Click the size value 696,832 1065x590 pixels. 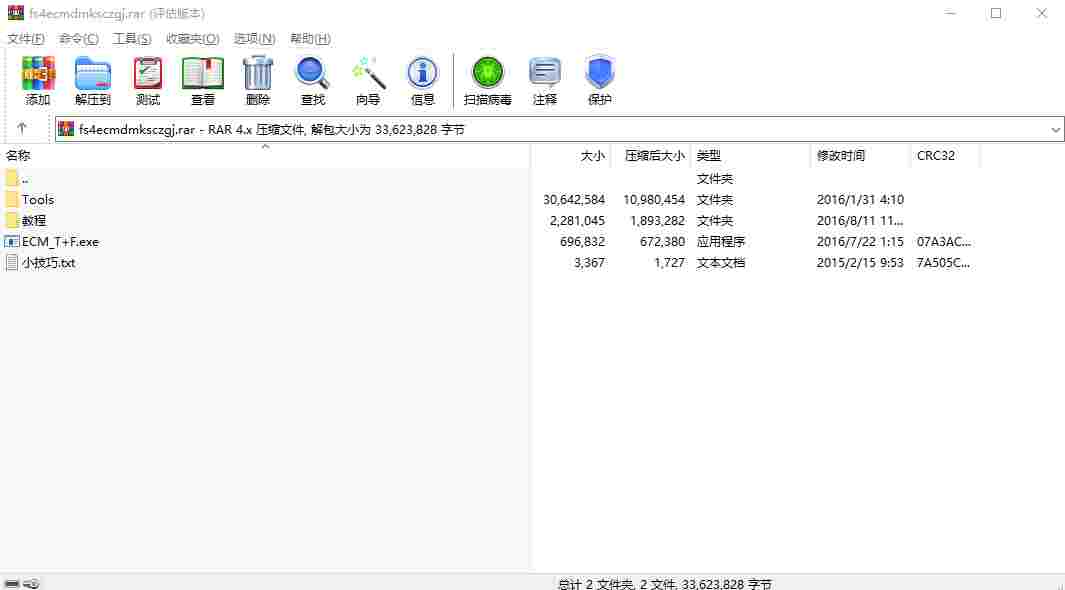pos(582,242)
